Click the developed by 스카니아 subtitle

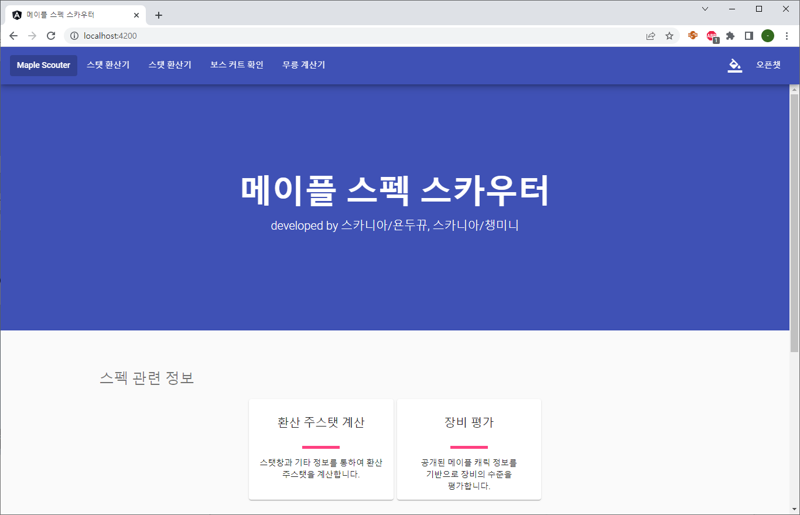click(x=395, y=226)
